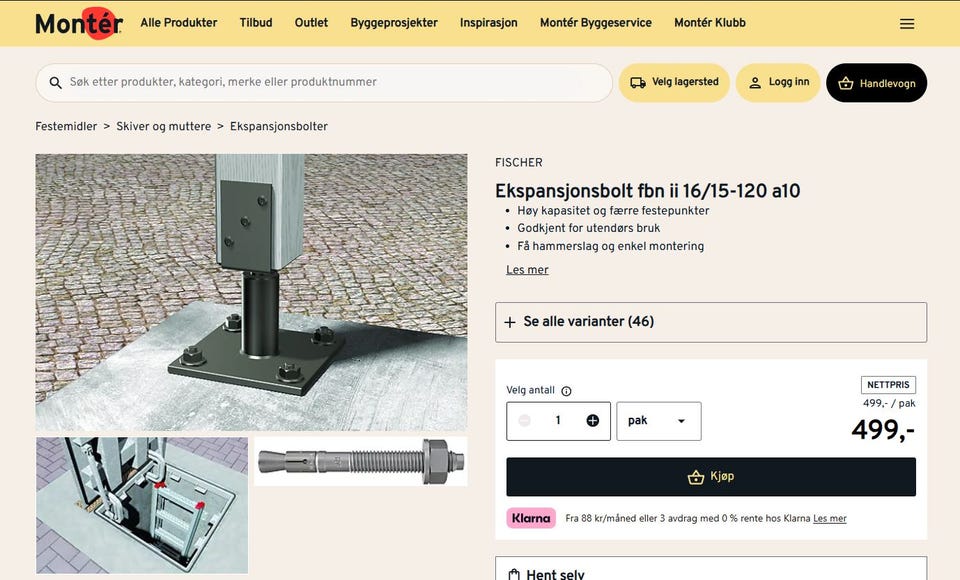Select the bolt close-up thumbnail
Image resolution: width=960 pixels, height=580 pixels.
click(x=361, y=461)
